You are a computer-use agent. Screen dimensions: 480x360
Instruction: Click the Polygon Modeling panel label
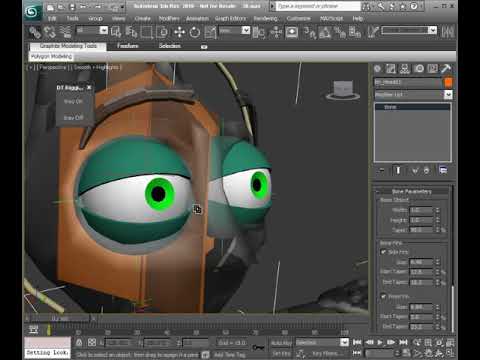point(52,57)
